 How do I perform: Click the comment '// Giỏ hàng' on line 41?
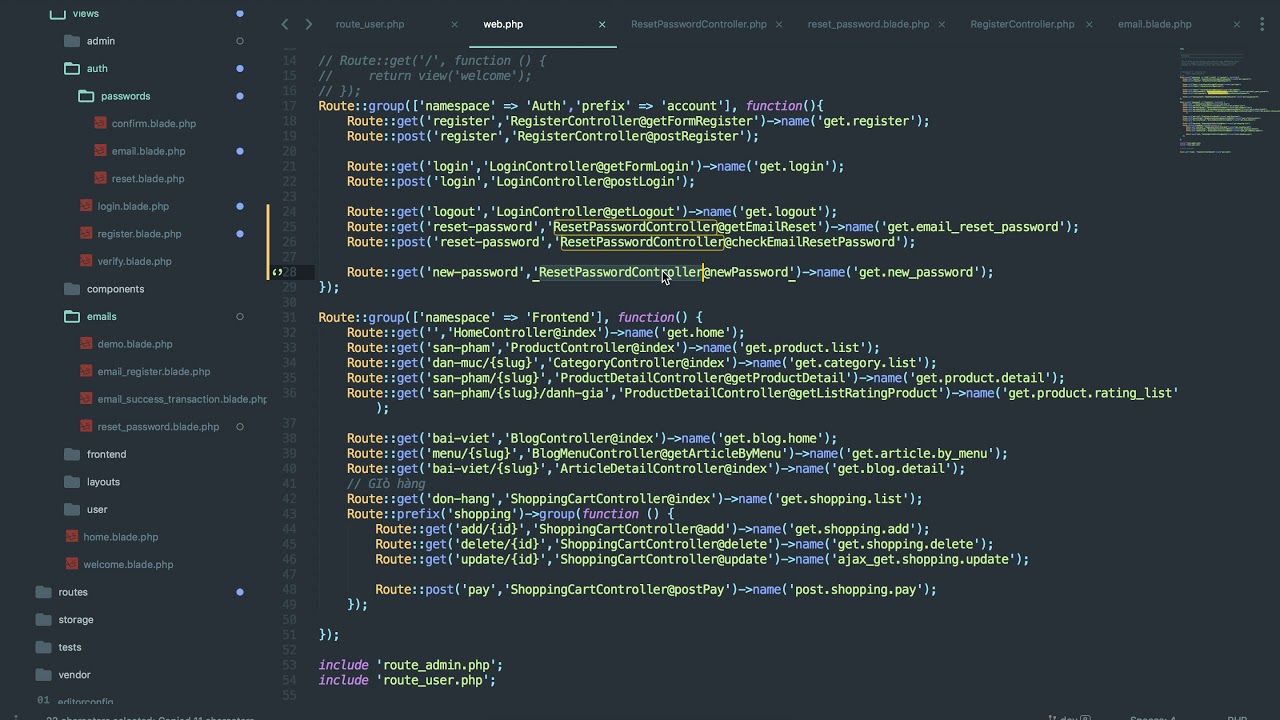click(386, 484)
